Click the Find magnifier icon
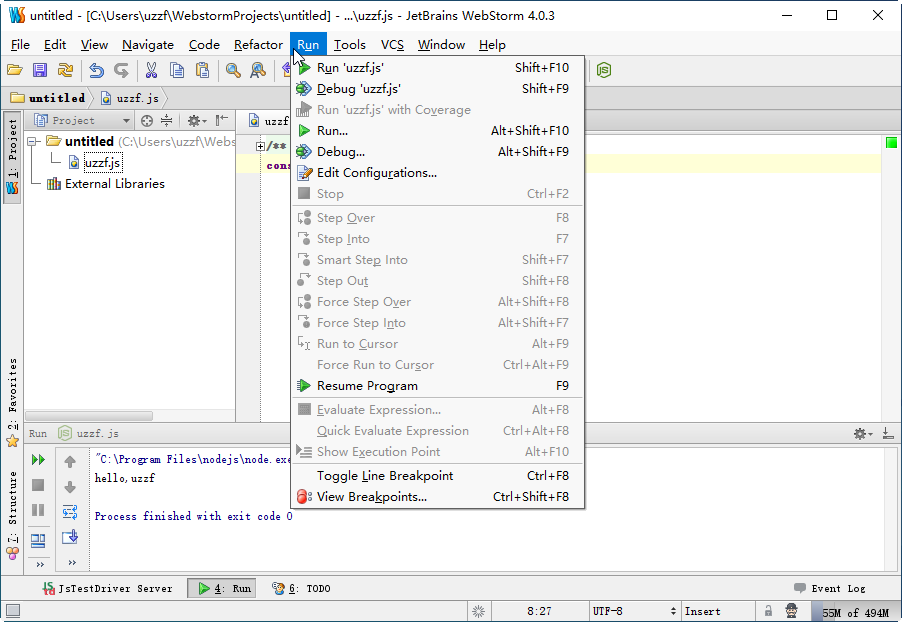 233,70
